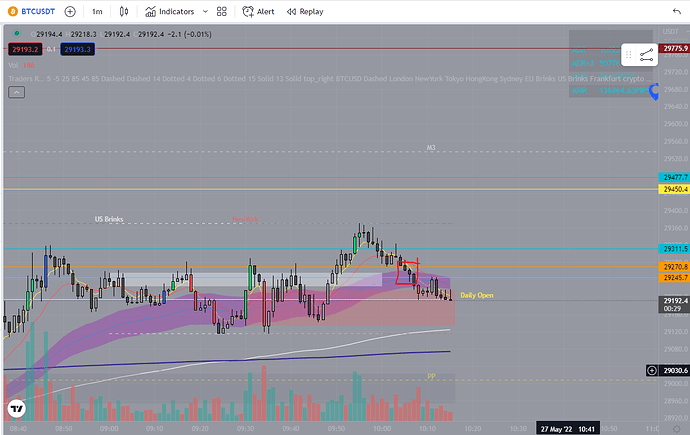Edit the 0.1 order quantity field

click(51, 49)
